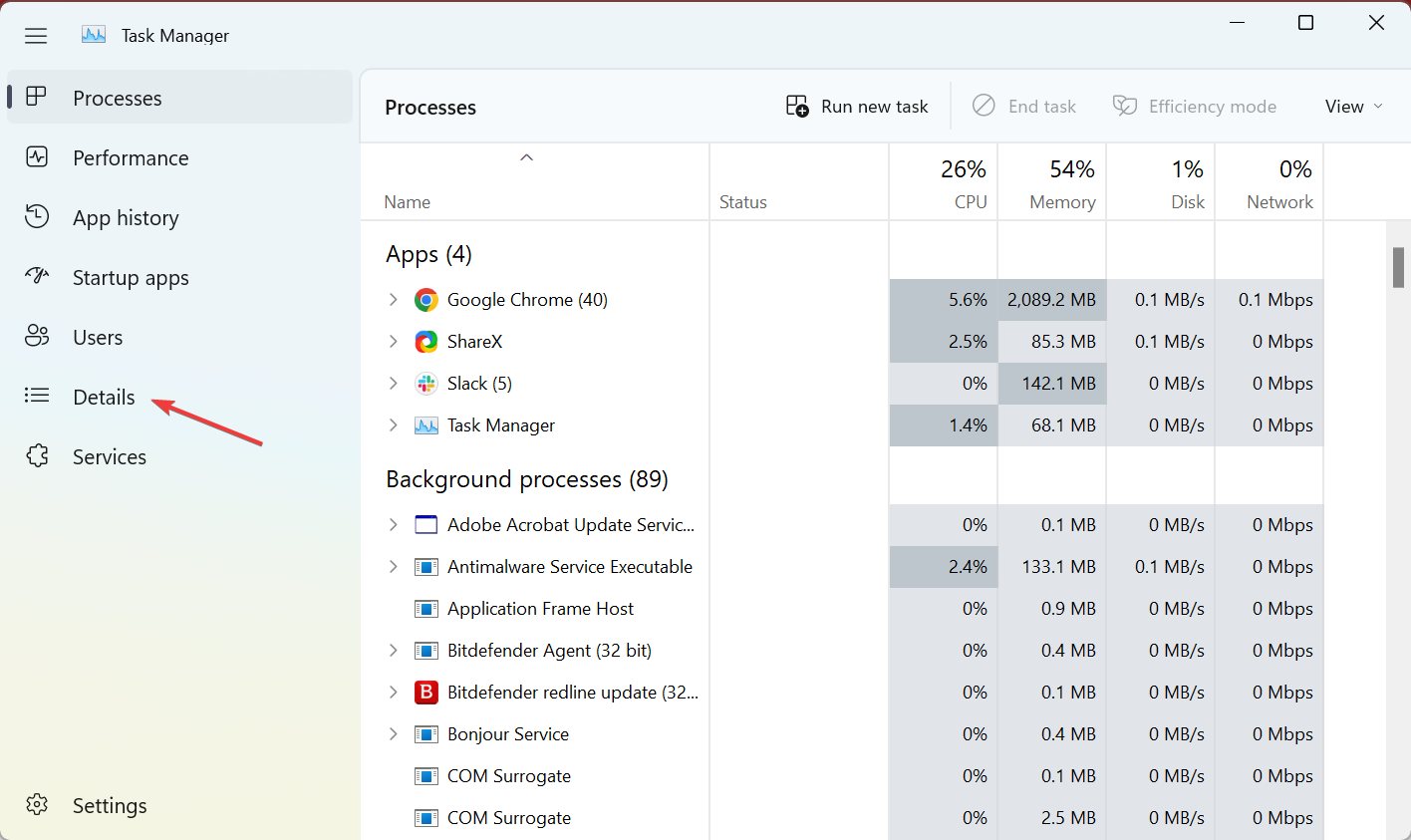The height and width of the screenshot is (840, 1411).
Task: Sort by the Status column header
Action: (798, 181)
